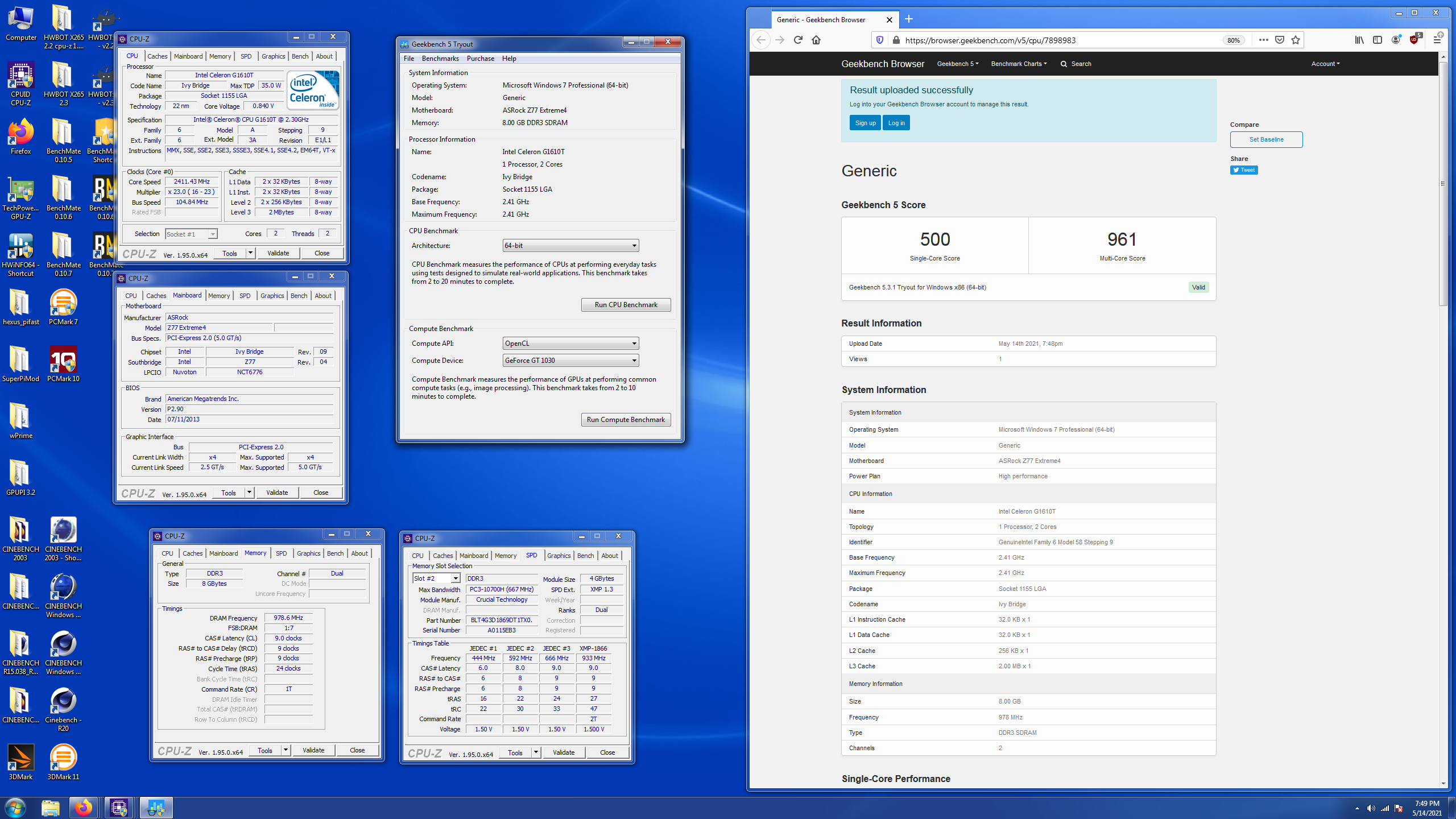This screenshot has height=819, width=1456.
Task: Open SuperPiMod folder icon
Action: 20,364
